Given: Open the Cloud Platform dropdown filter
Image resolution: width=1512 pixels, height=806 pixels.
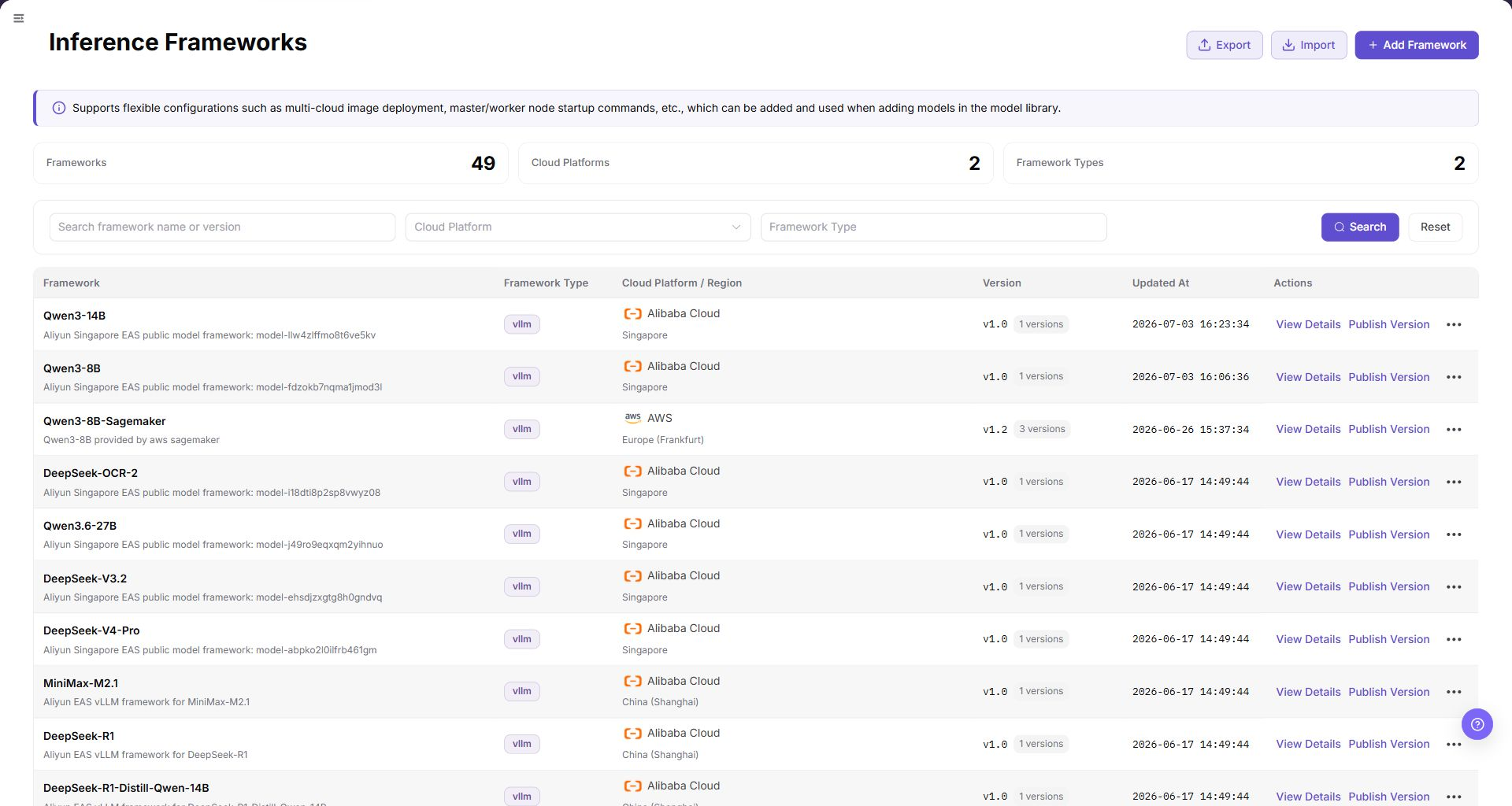Looking at the screenshot, I should (578, 227).
